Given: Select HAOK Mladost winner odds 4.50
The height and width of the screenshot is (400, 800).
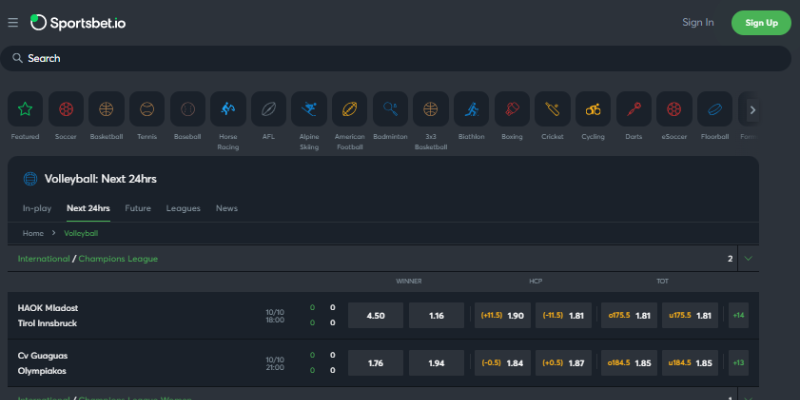Looking at the screenshot, I should point(375,316).
